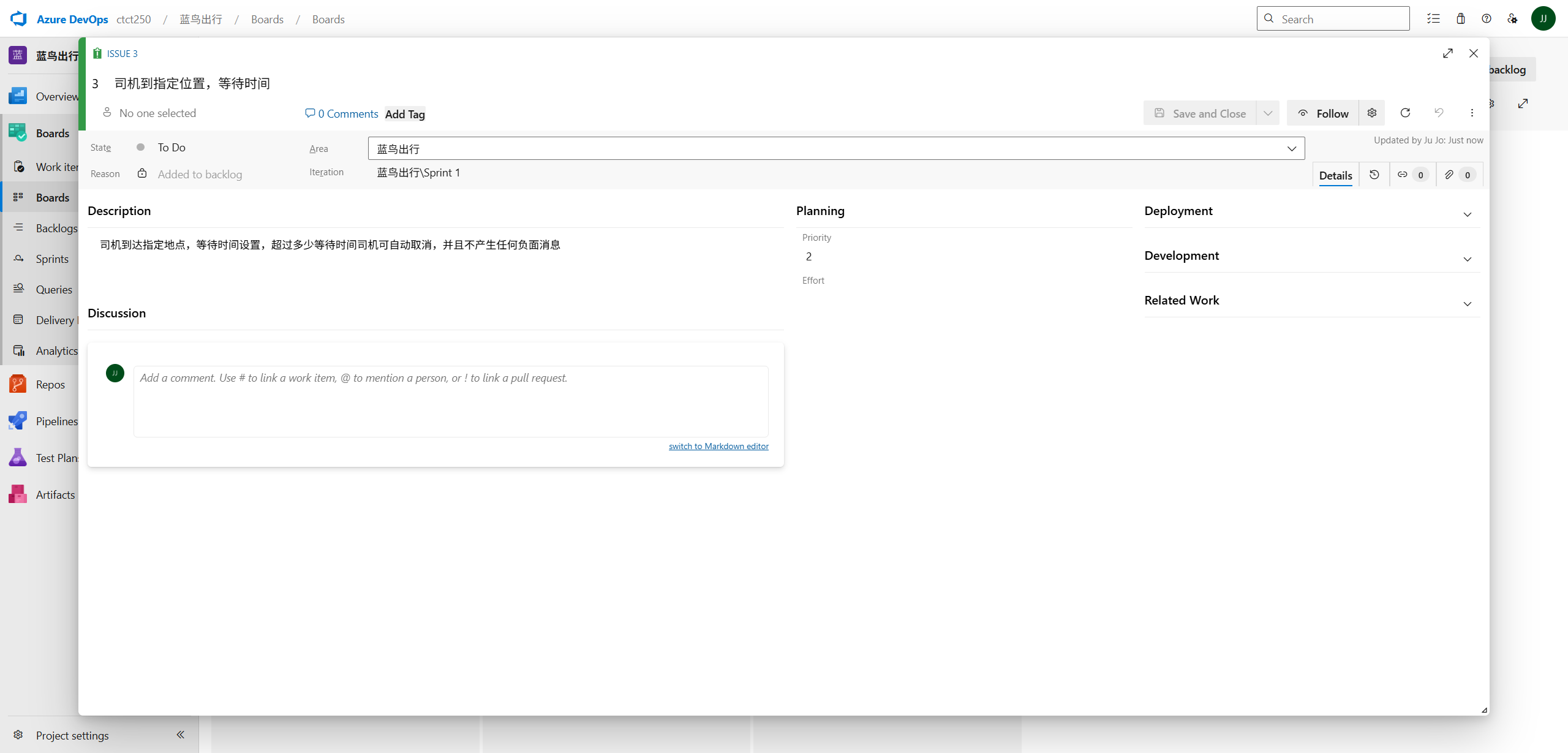
Task: Open the Marketplace shopping bag icon
Action: point(1460,18)
